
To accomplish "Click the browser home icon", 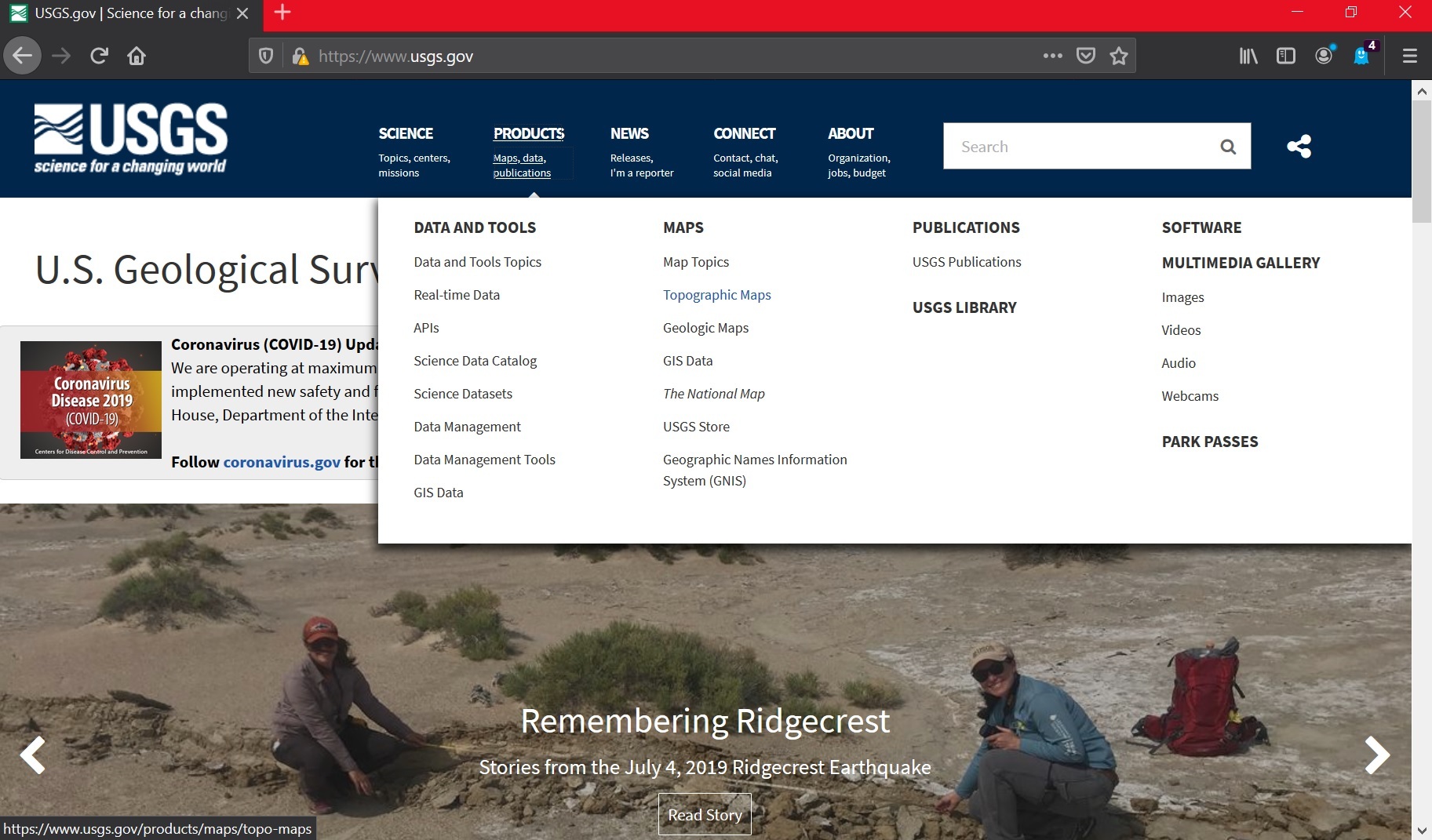I will tap(137, 55).
